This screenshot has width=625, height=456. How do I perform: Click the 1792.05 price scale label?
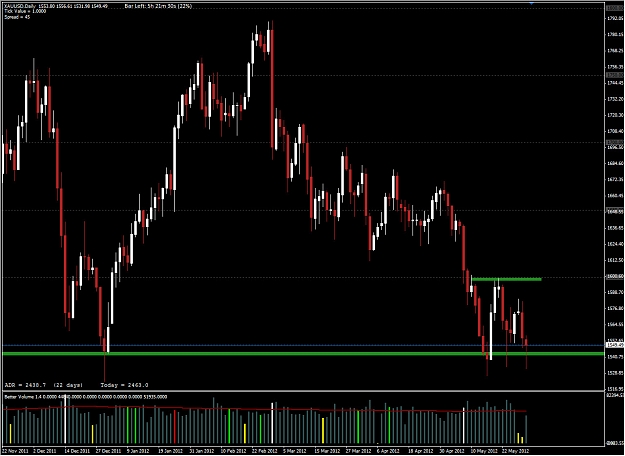pyautogui.click(x=615, y=18)
